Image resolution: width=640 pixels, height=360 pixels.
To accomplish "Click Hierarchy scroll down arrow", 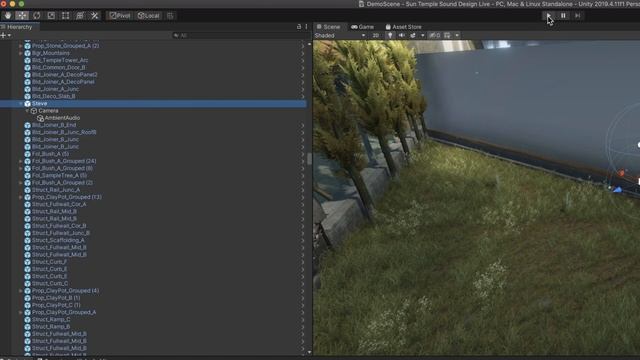I will [309, 352].
